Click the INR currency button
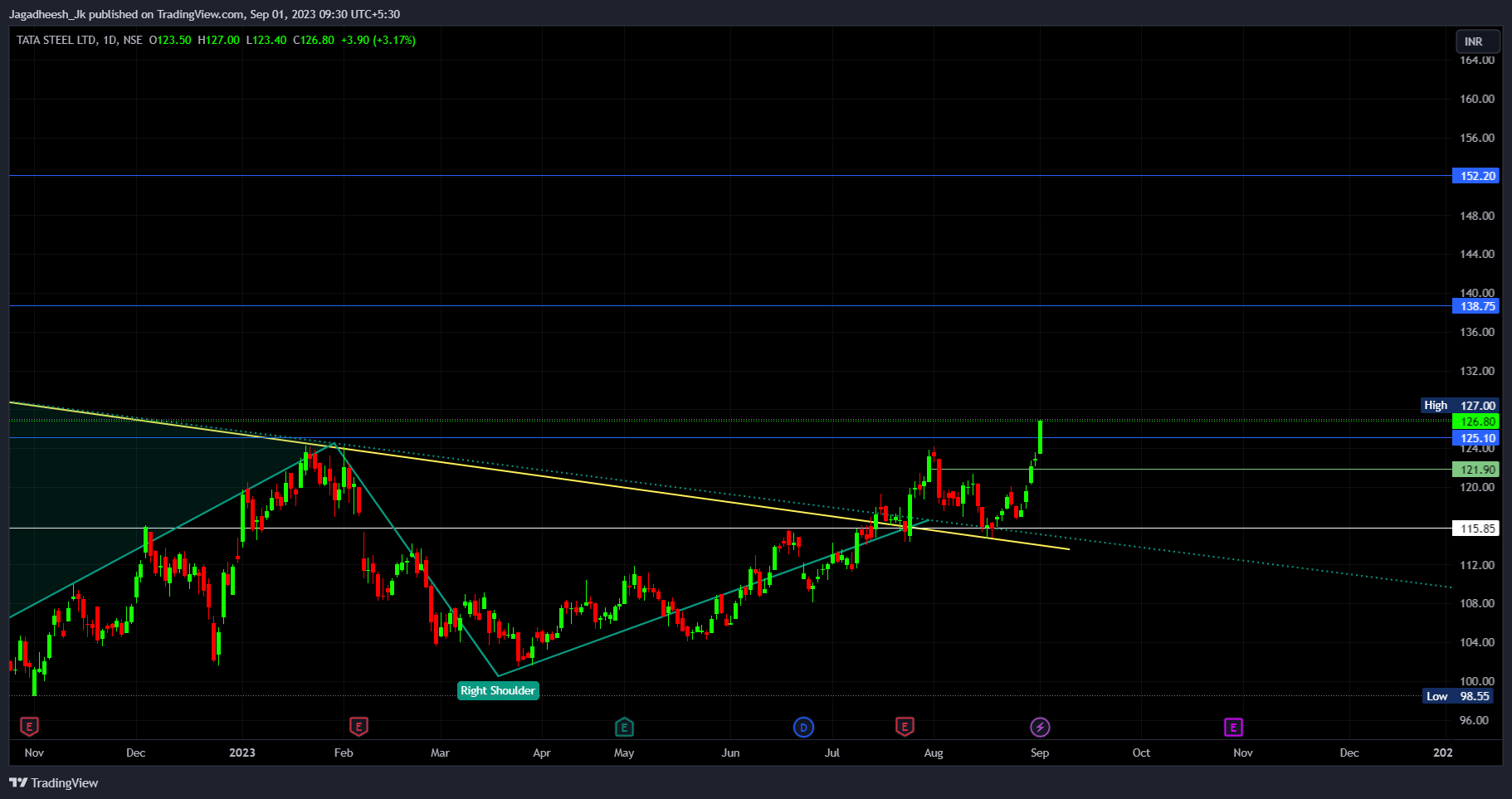This screenshot has width=1512, height=799. point(1478,41)
